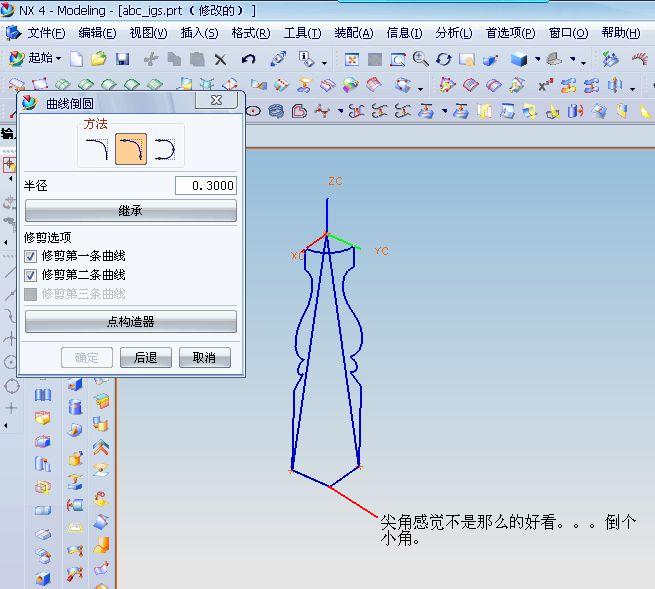Close the 曲线倒圆 dialog
The image size is (655, 589).
(216, 100)
